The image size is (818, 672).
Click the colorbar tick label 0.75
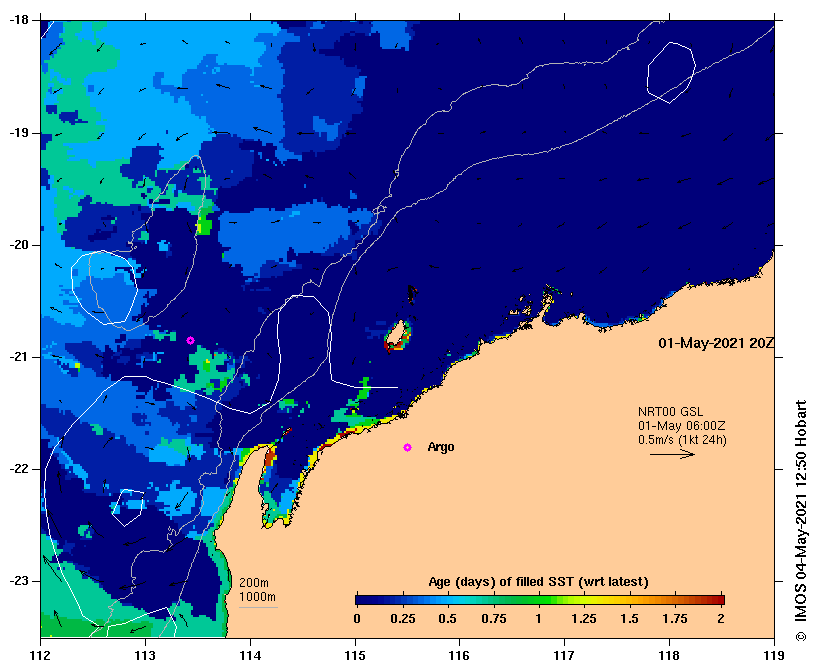pos(494,619)
